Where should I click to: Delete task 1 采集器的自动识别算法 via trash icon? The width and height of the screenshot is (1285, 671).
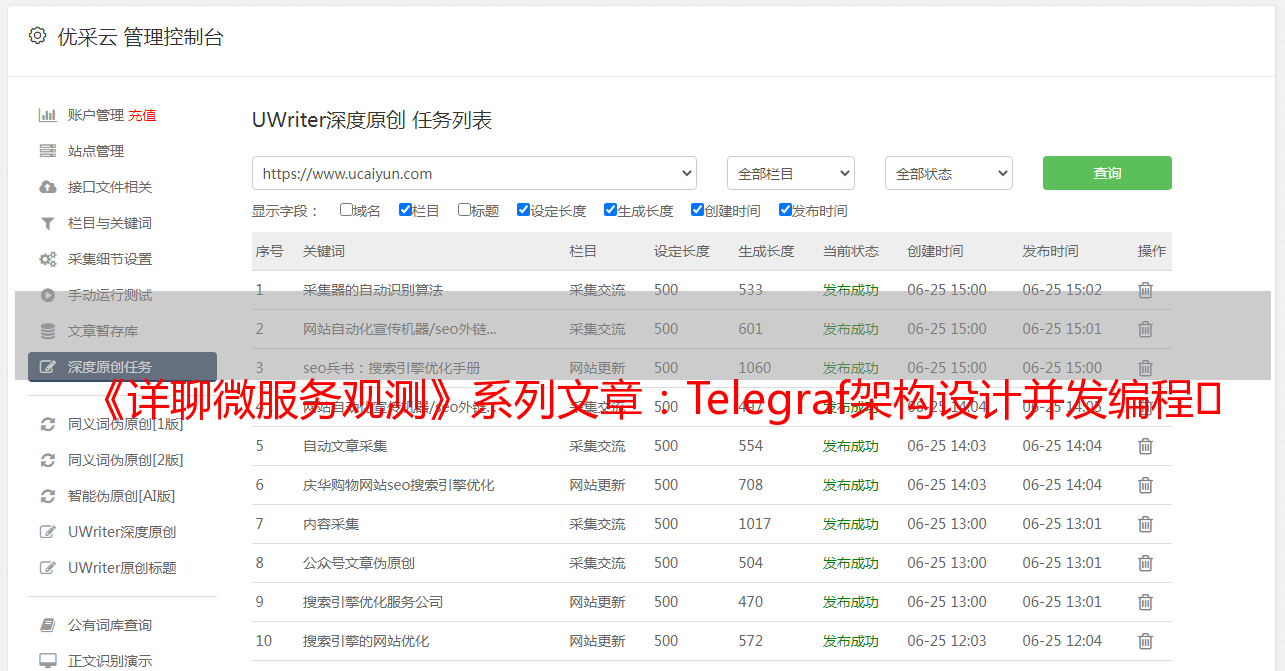tap(1145, 290)
